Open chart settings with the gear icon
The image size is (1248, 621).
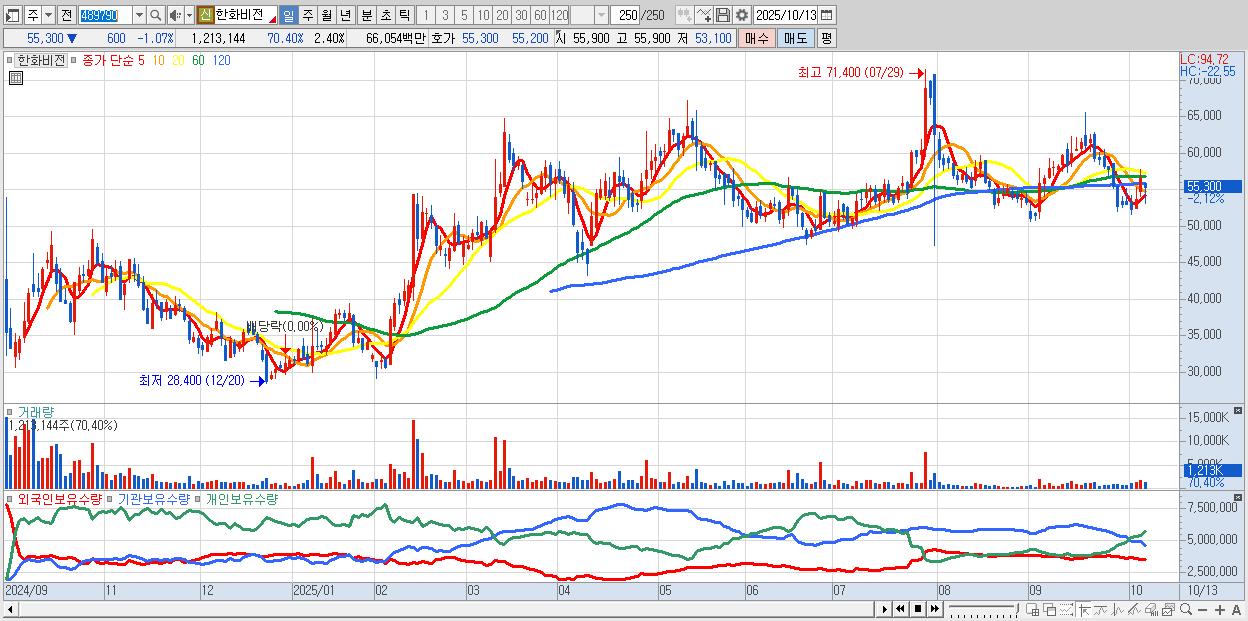click(x=742, y=15)
